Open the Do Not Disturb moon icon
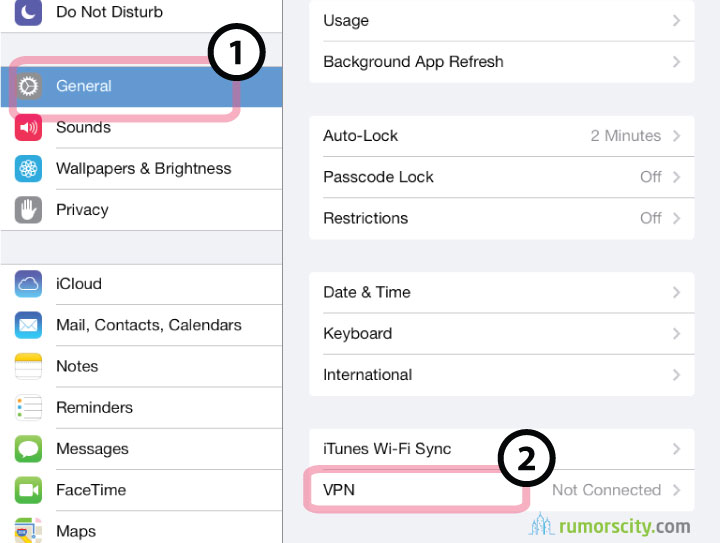The image size is (720, 543). tap(28, 12)
